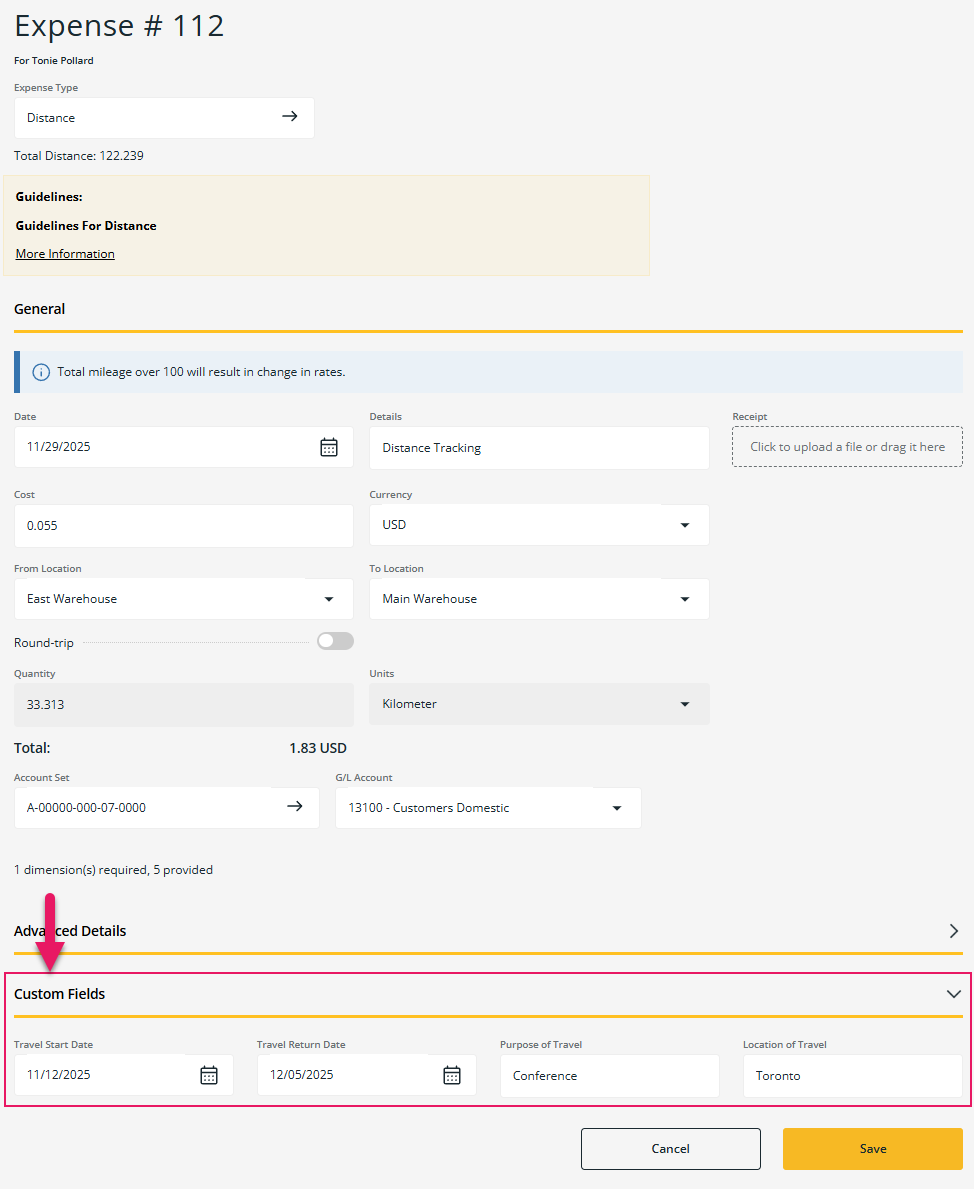Open the Travel Return Date calendar picker
This screenshot has height=1189, width=974.
[451, 1074]
